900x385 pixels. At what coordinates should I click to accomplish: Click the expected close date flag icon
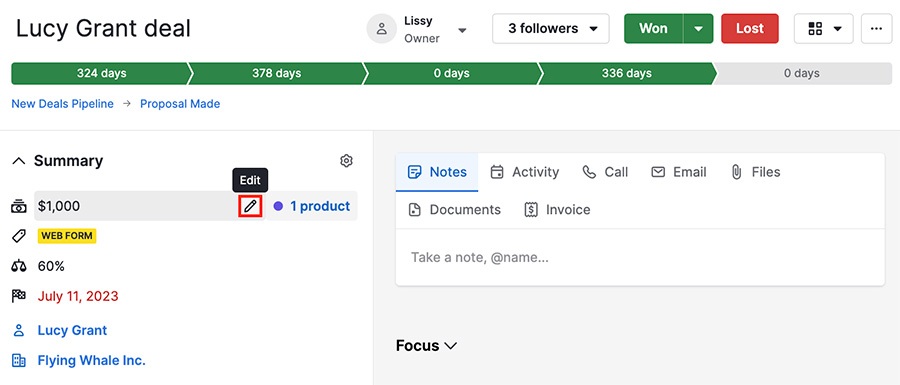click(x=19, y=296)
